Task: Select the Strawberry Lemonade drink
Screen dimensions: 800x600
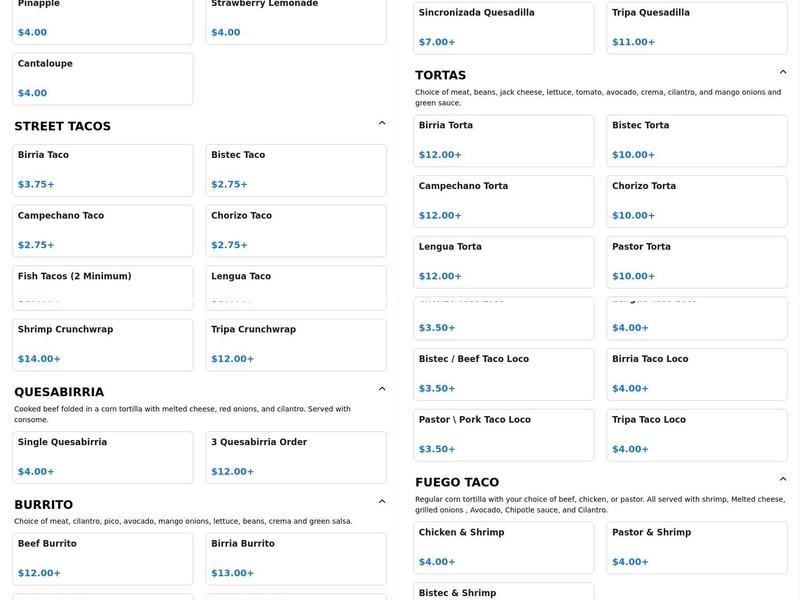Action: click(x=295, y=20)
